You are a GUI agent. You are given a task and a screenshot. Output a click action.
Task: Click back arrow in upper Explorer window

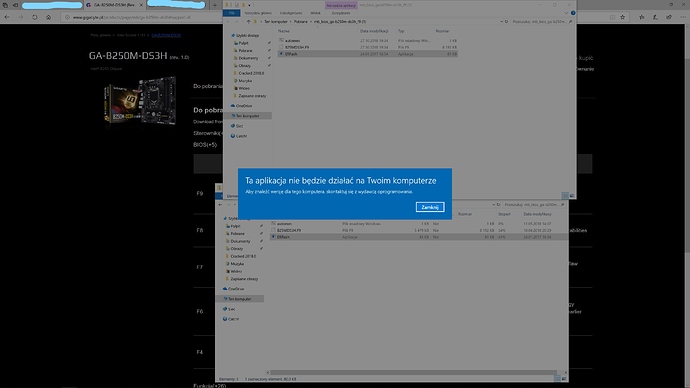tap(228, 22)
